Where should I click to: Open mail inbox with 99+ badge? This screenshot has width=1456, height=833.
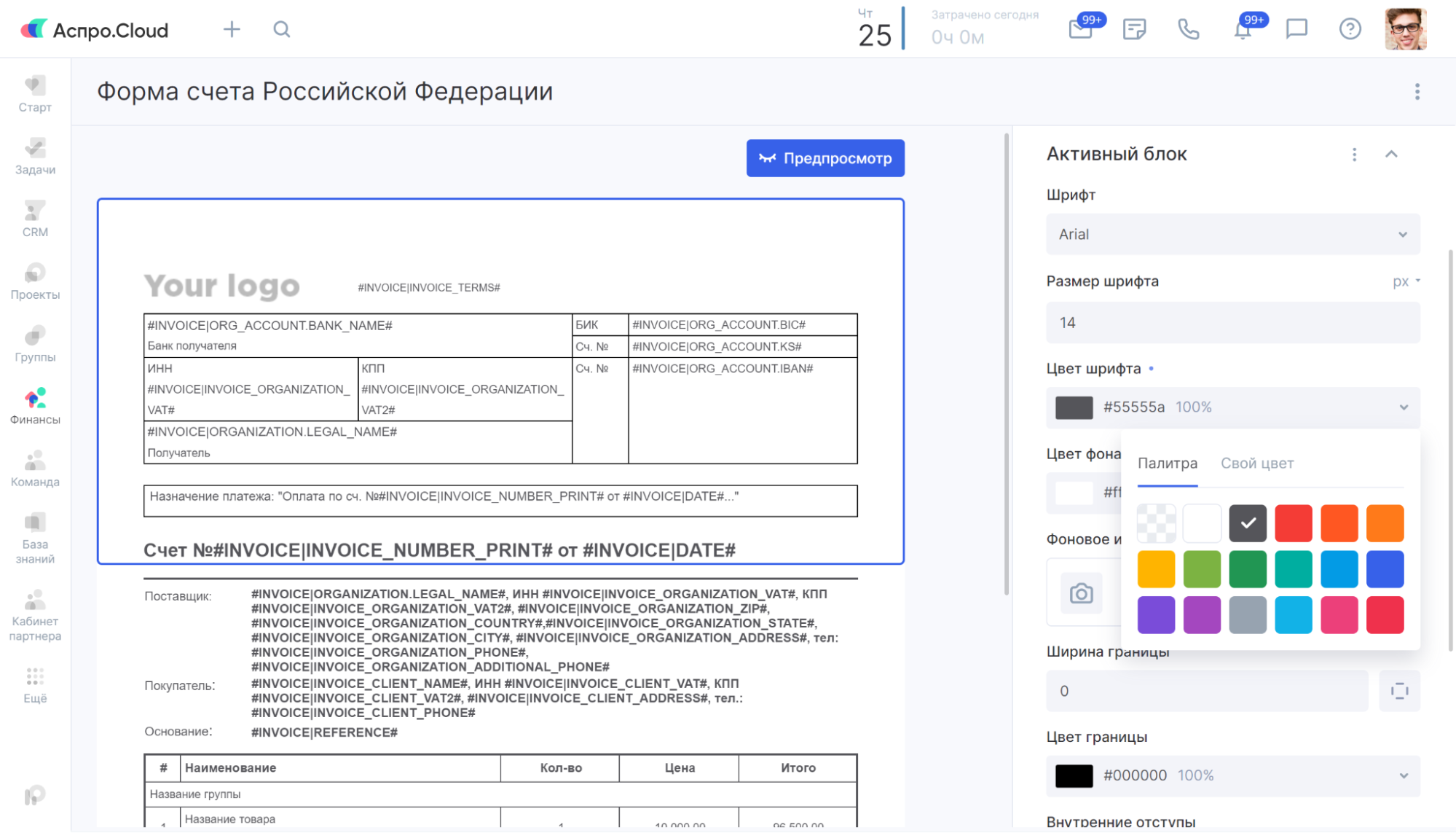point(1081,29)
